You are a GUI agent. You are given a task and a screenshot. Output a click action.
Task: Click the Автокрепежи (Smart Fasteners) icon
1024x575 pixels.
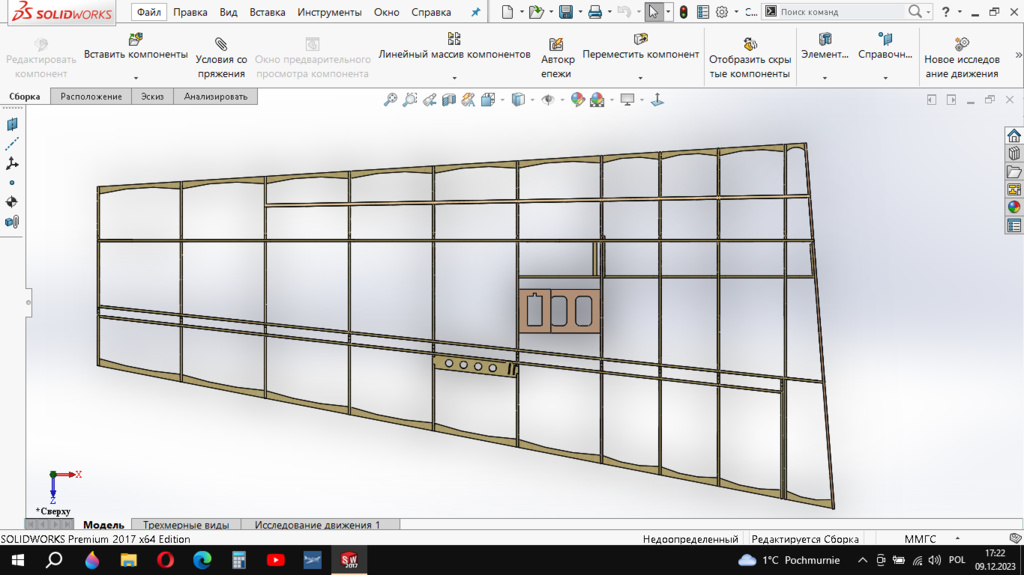(x=557, y=44)
